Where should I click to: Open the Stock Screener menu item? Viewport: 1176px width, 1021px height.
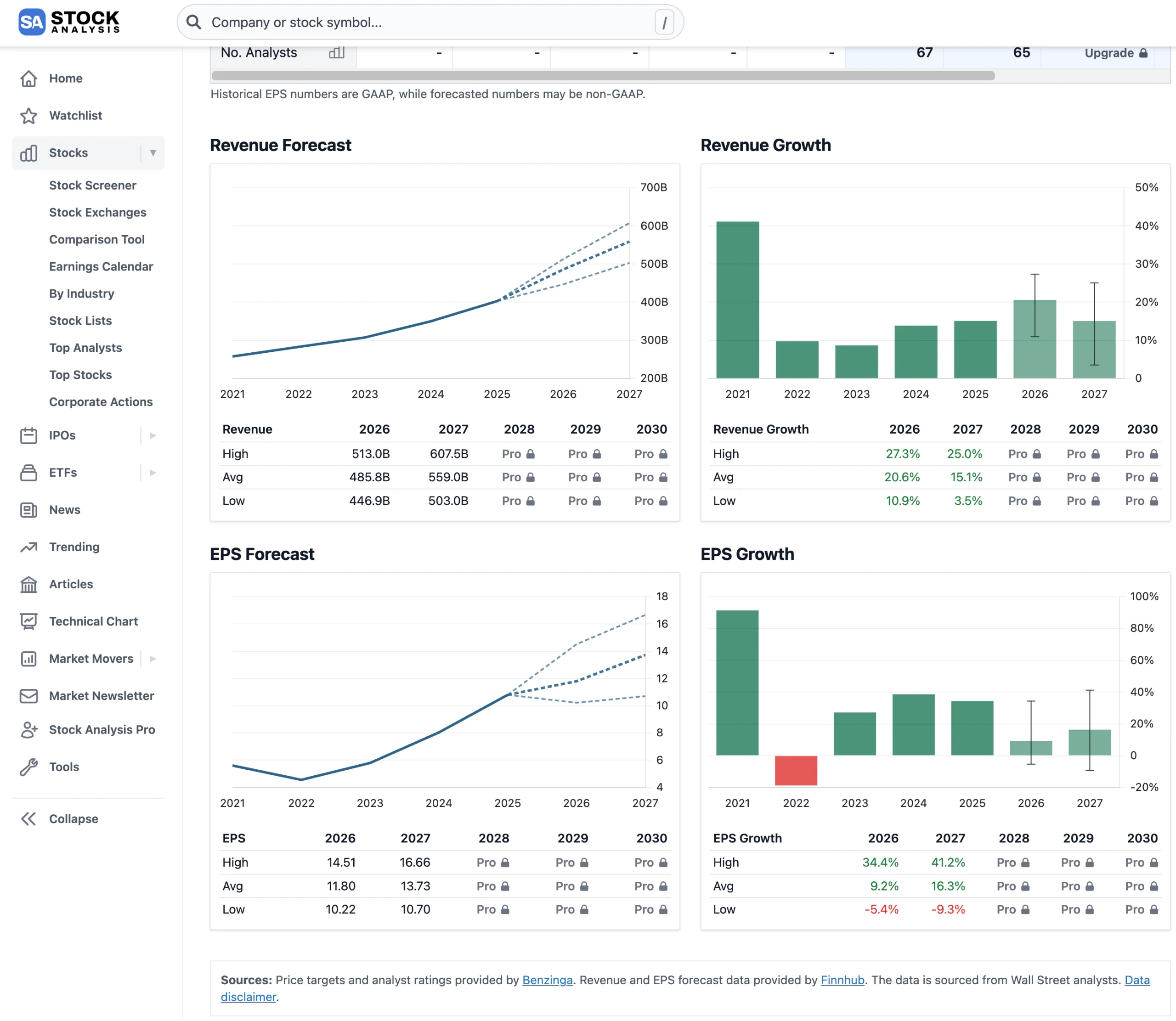click(x=92, y=185)
